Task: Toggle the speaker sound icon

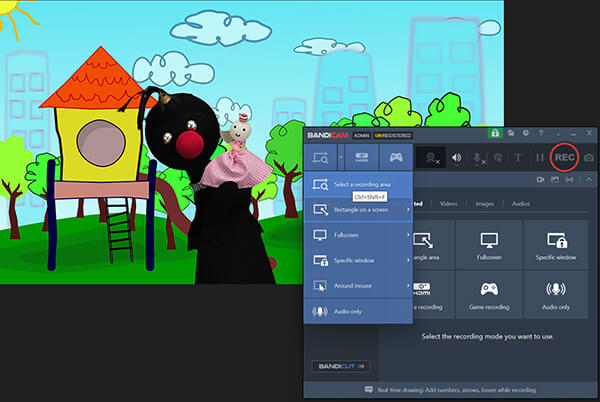Action: click(456, 158)
